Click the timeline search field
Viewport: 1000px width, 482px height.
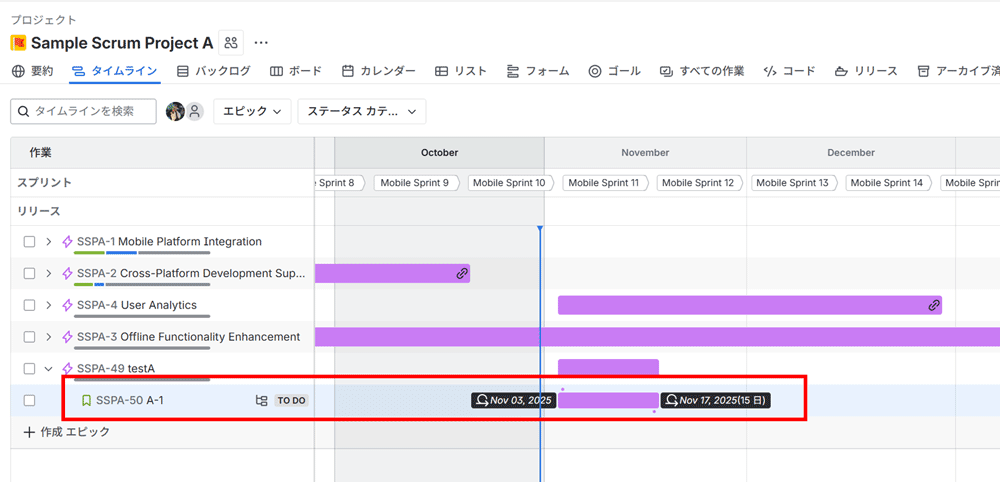pos(84,112)
